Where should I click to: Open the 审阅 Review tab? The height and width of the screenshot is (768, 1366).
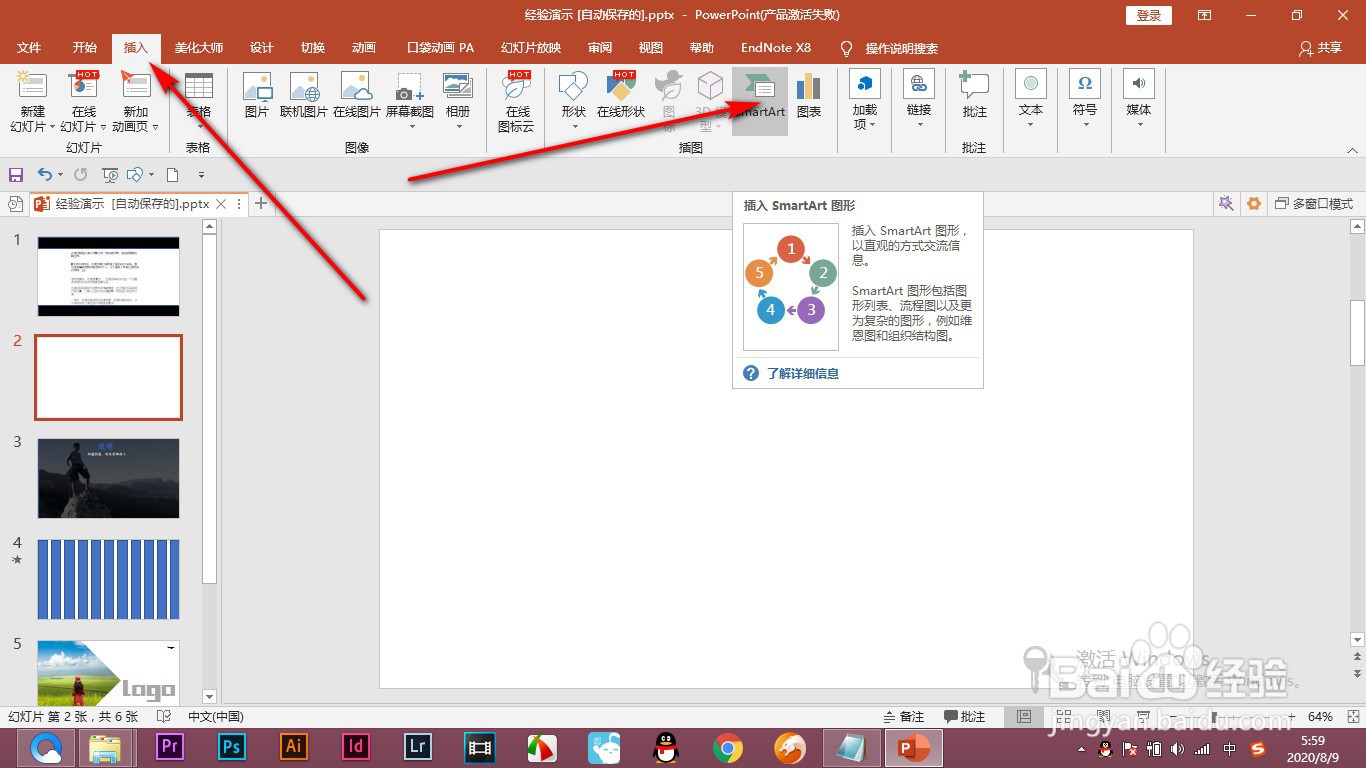click(600, 48)
